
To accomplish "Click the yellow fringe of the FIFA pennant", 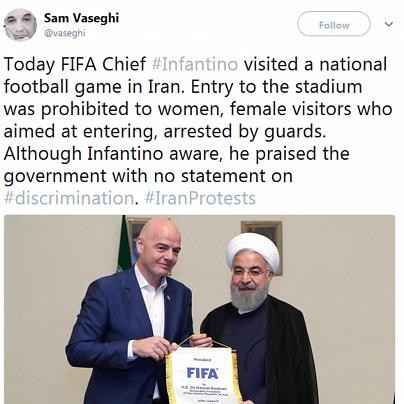I will [170, 378].
